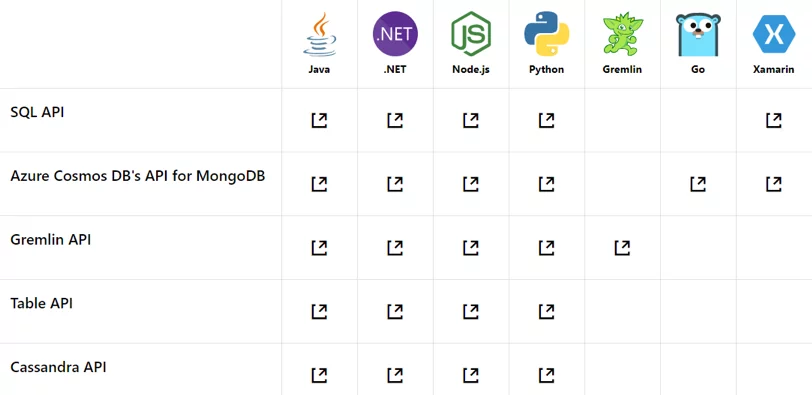The height and width of the screenshot is (395, 812).
Task: Select the blue Go gopher mascot
Action: point(698,35)
